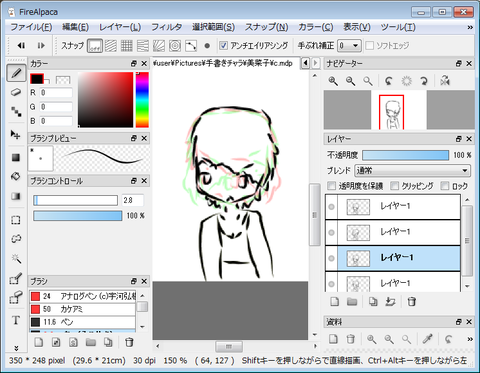Open the stabilizer correction dropdown
The image size is (480, 373).
tap(349, 45)
